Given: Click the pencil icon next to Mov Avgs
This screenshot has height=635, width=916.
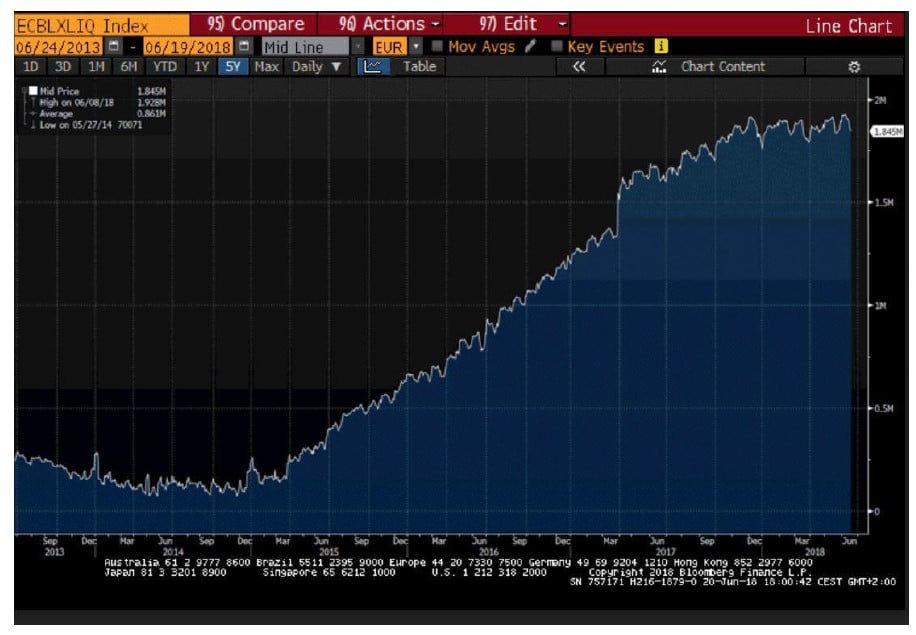Looking at the screenshot, I should click(531, 47).
